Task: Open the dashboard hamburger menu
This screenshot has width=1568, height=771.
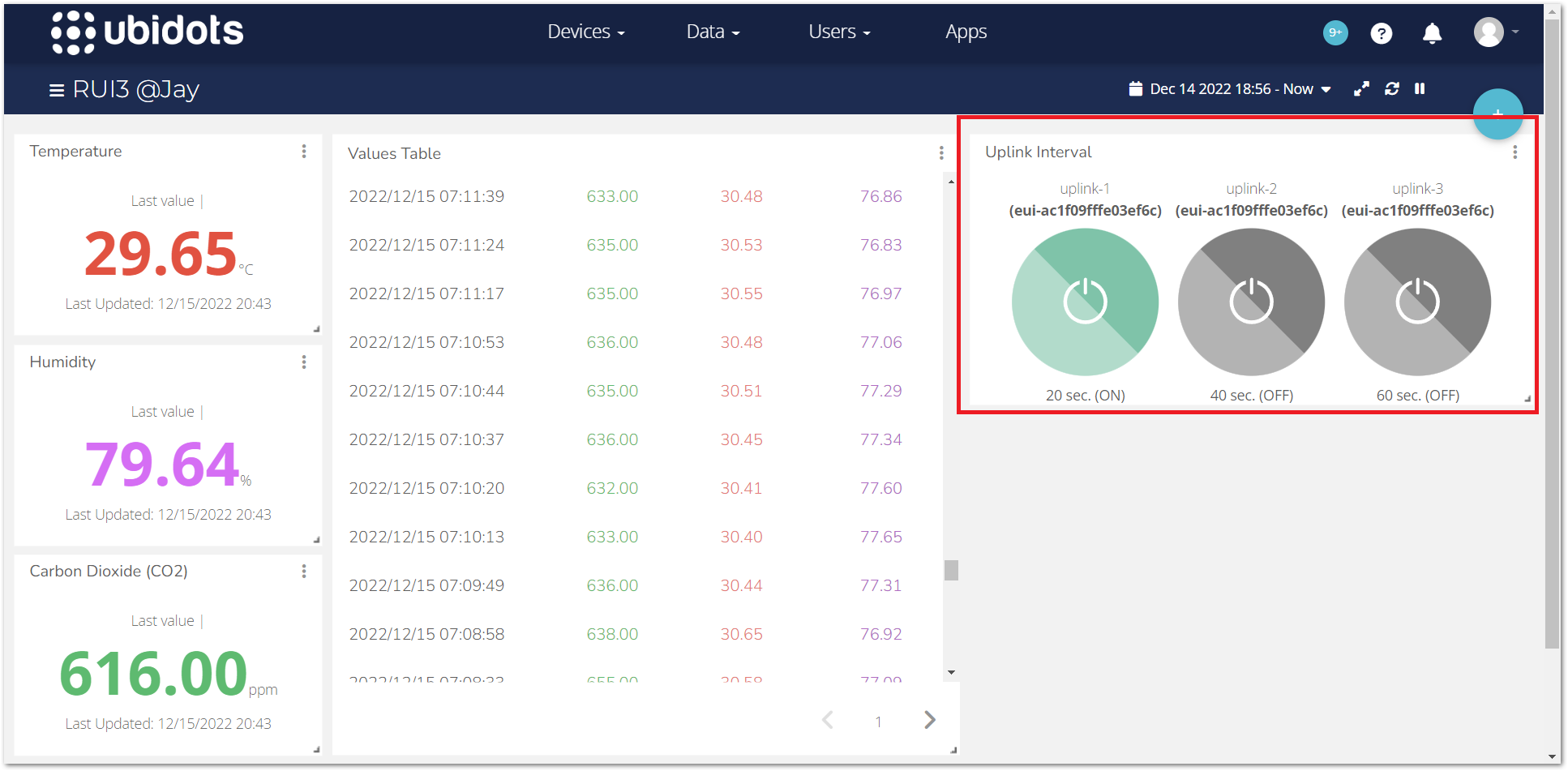Action: coord(57,90)
